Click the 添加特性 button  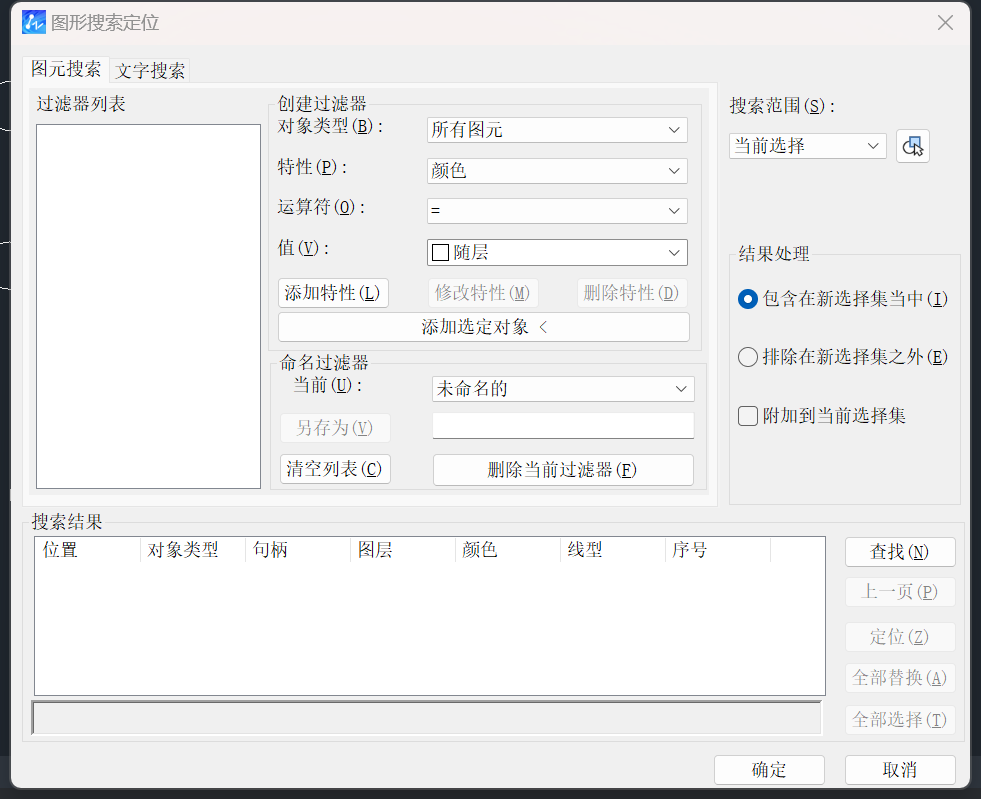pyautogui.click(x=333, y=293)
